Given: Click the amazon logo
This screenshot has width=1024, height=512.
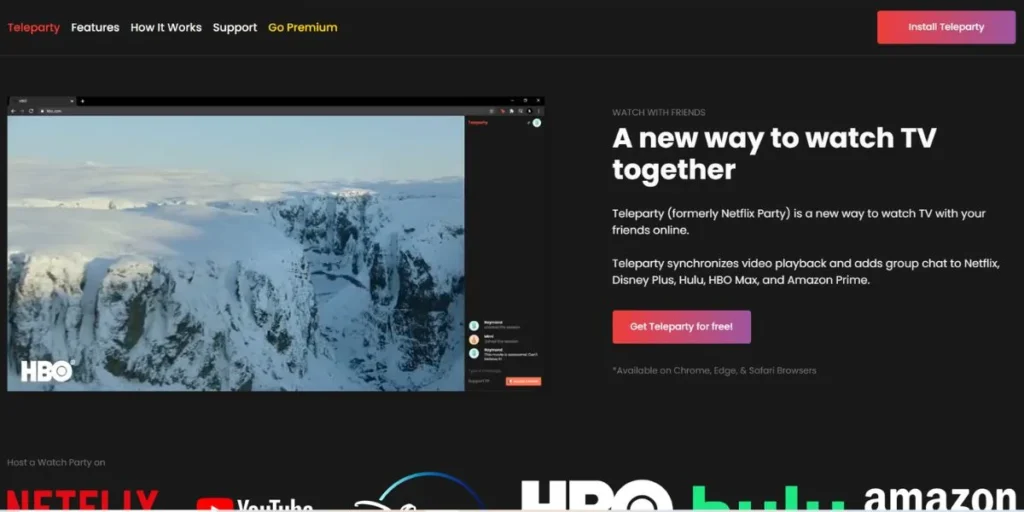Looking at the screenshot, I should (940, 499).
